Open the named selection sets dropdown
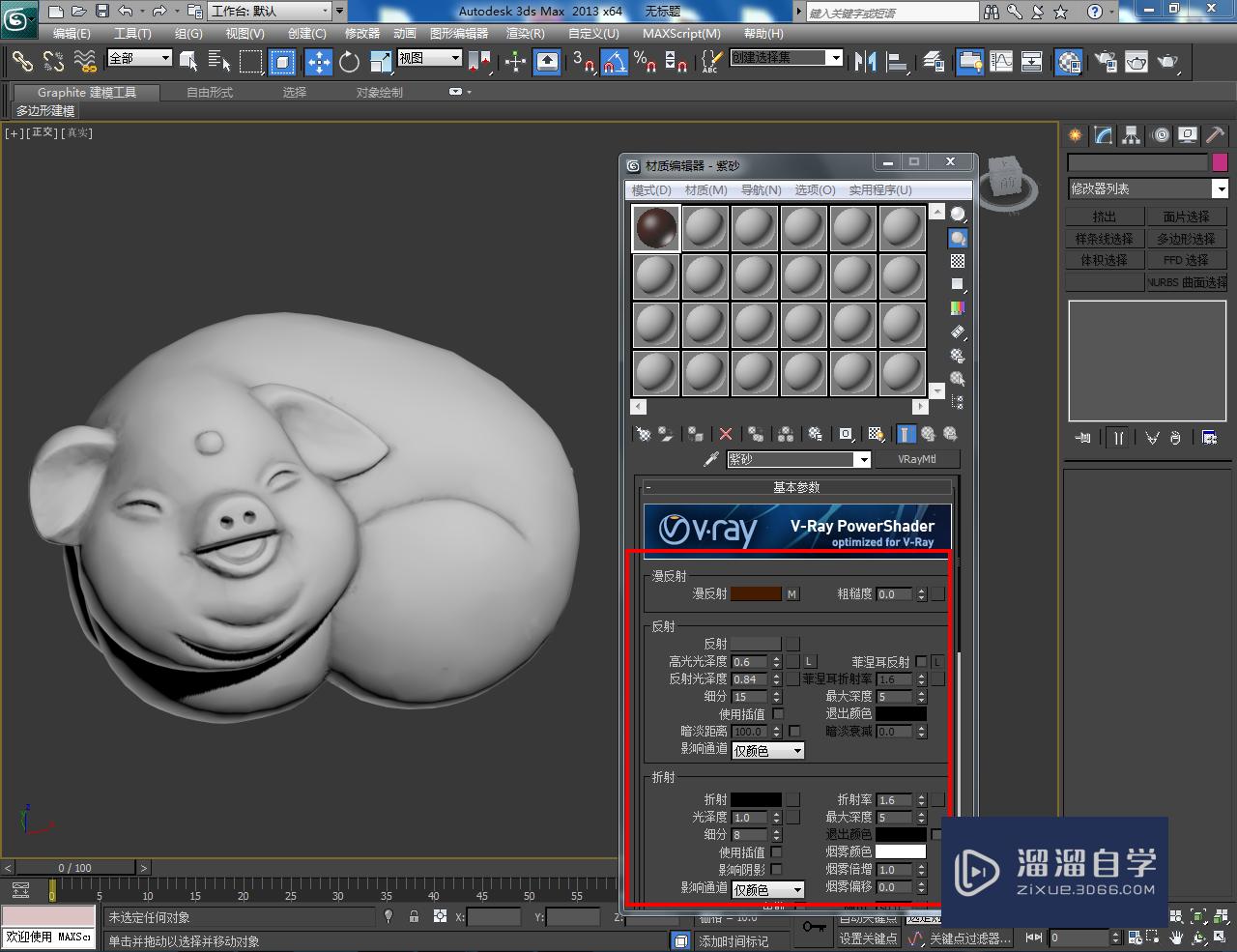 click(787, 58)
